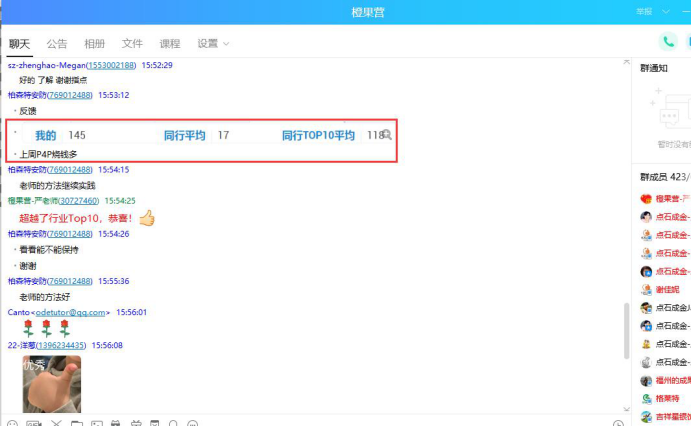Click the 群通知 panel header
This screenshot has height=427, width=691.
[x=654, y=68]
